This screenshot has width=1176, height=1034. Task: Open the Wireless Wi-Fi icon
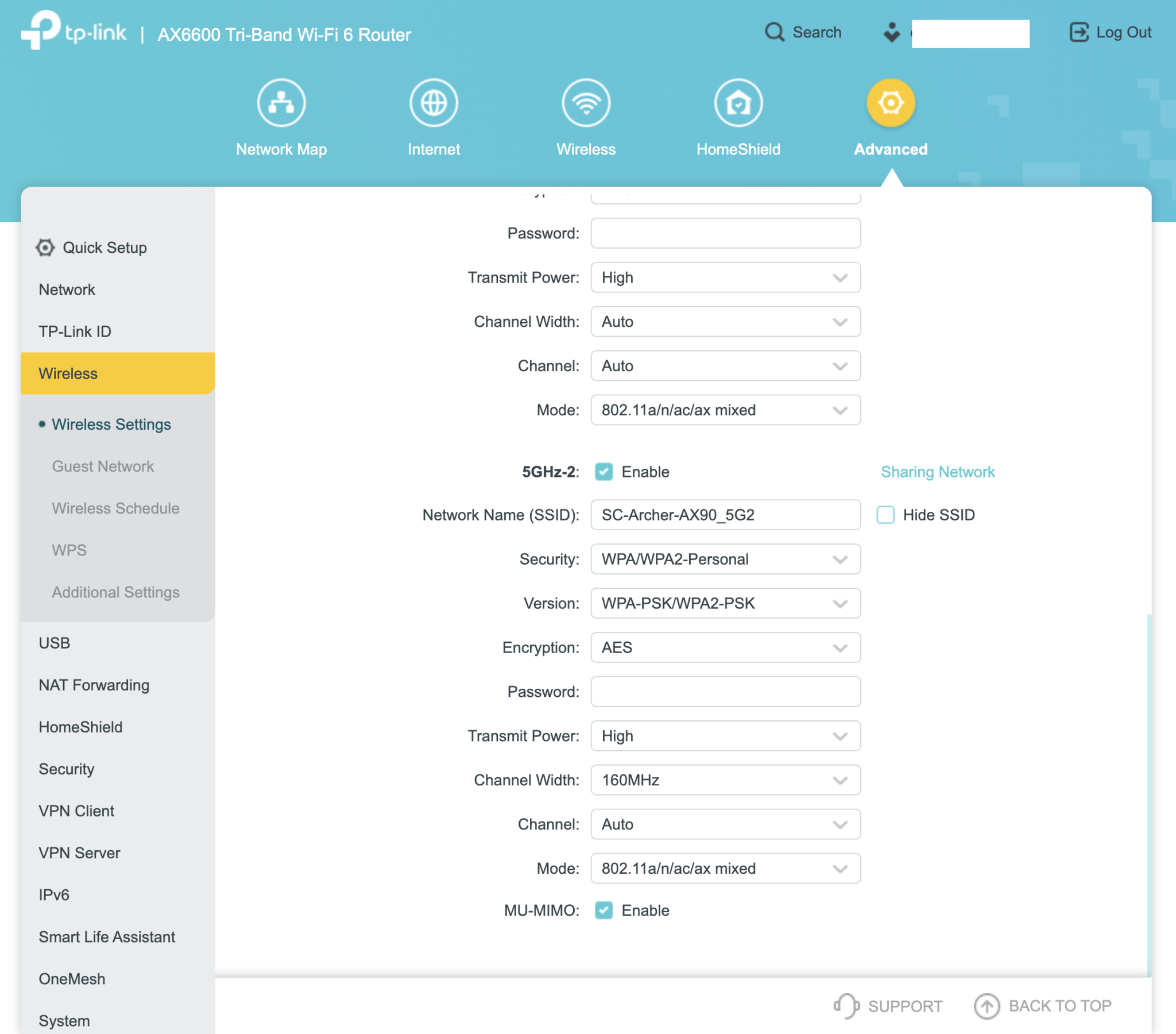pos(586,103)
